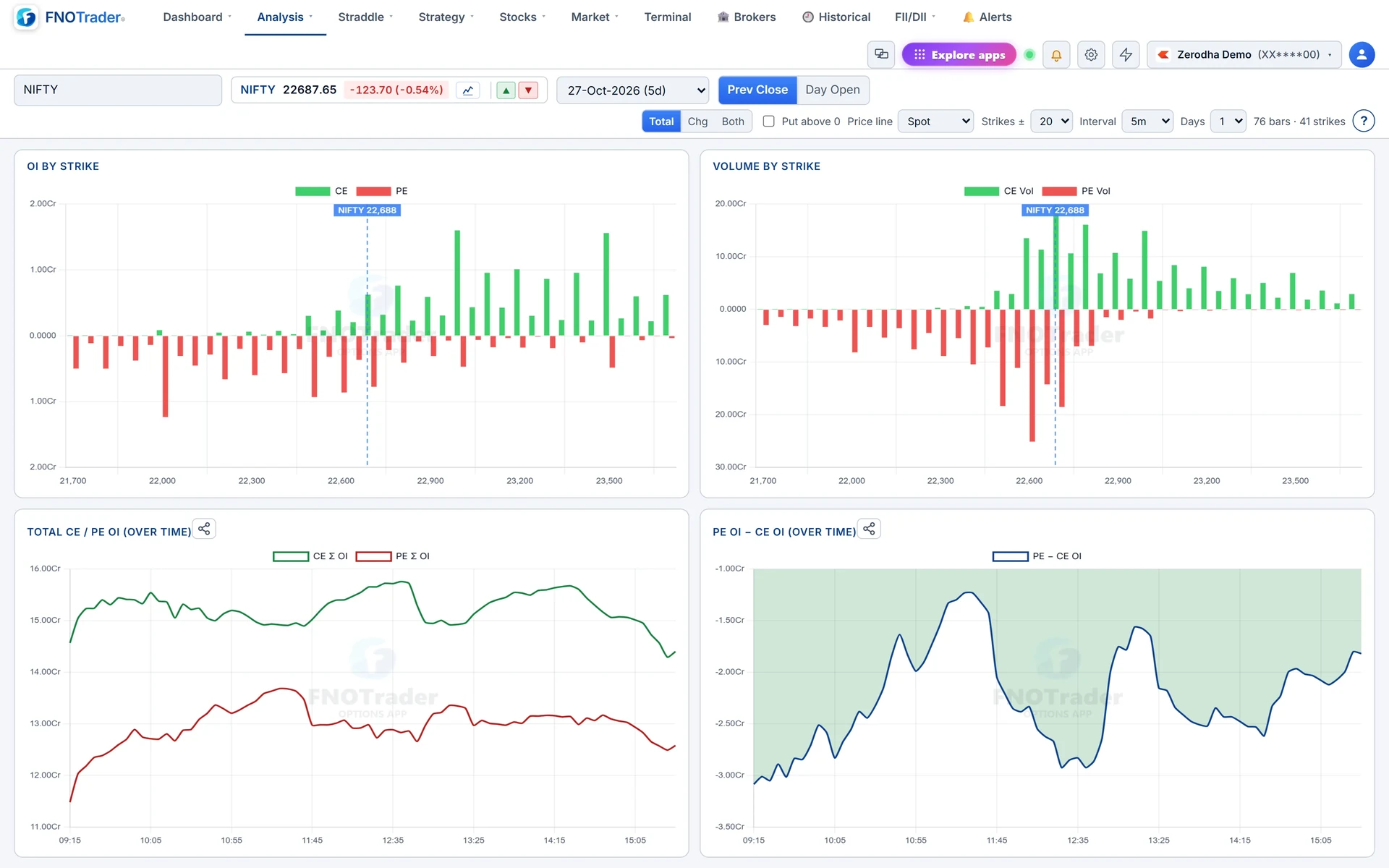Click the -123.70 (-0.54%) change badge
Image resolution: width=1389 pixels, height=868 pixels.
tap(396, 90)
